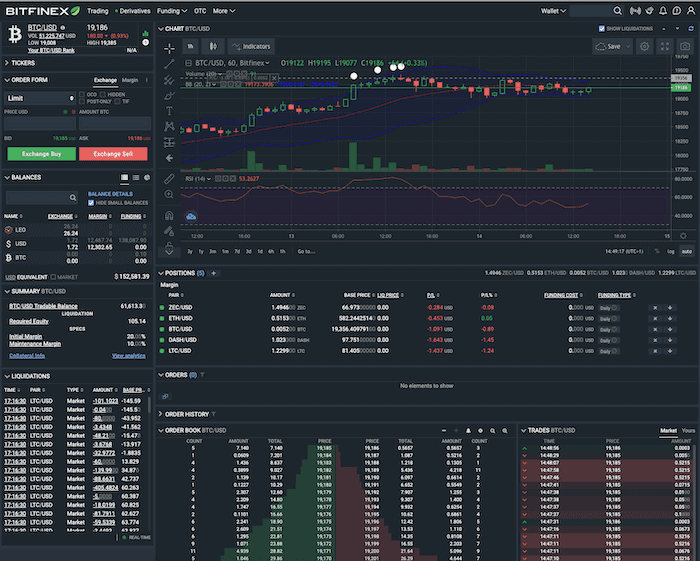
Task: Select the text annotation tool
Action: click(169, 111)
